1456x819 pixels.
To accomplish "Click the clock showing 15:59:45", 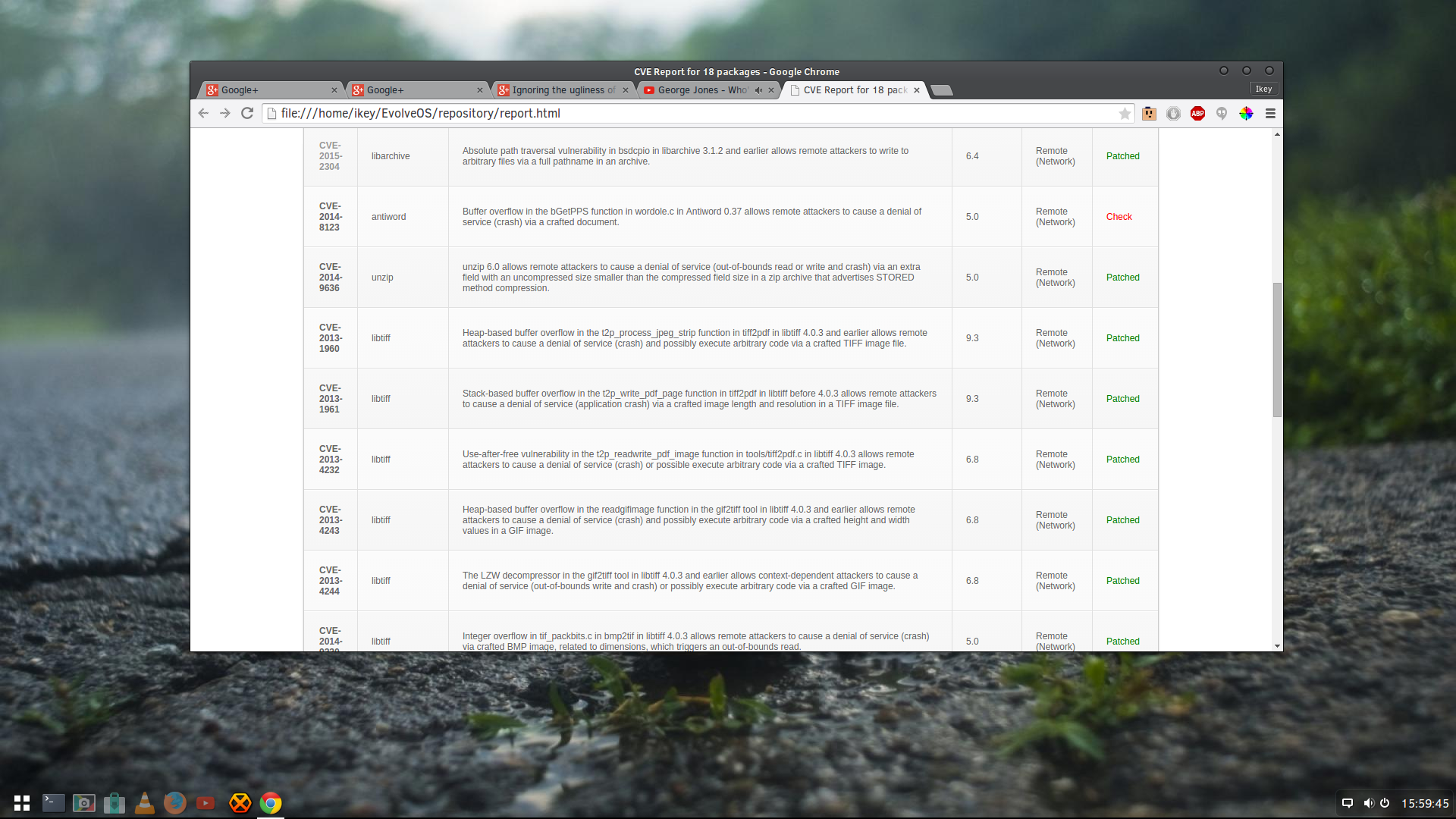I will (x=1424, y=803).
